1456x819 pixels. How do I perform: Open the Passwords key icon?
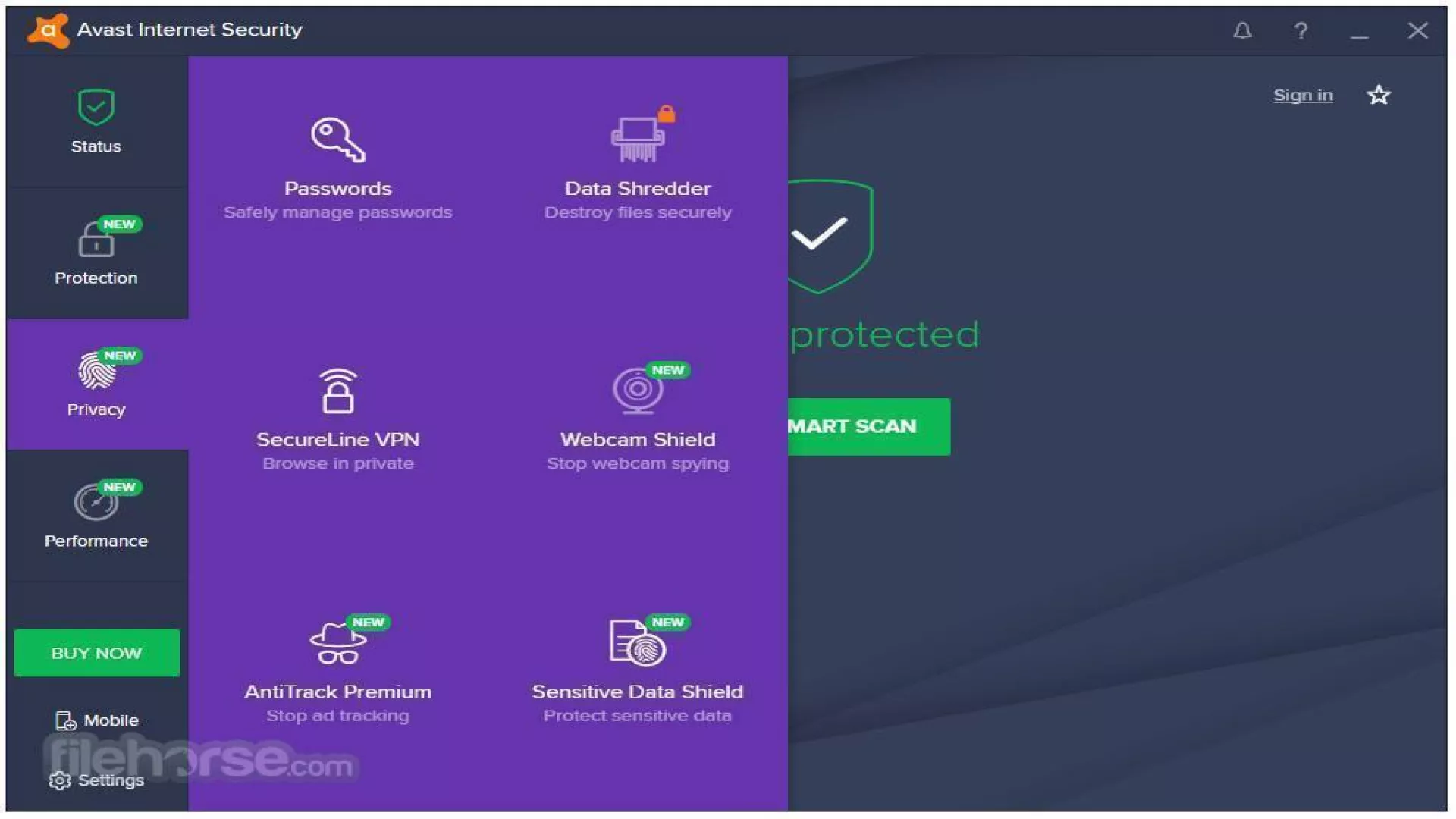pyautogui.click(x=337, y=140)
